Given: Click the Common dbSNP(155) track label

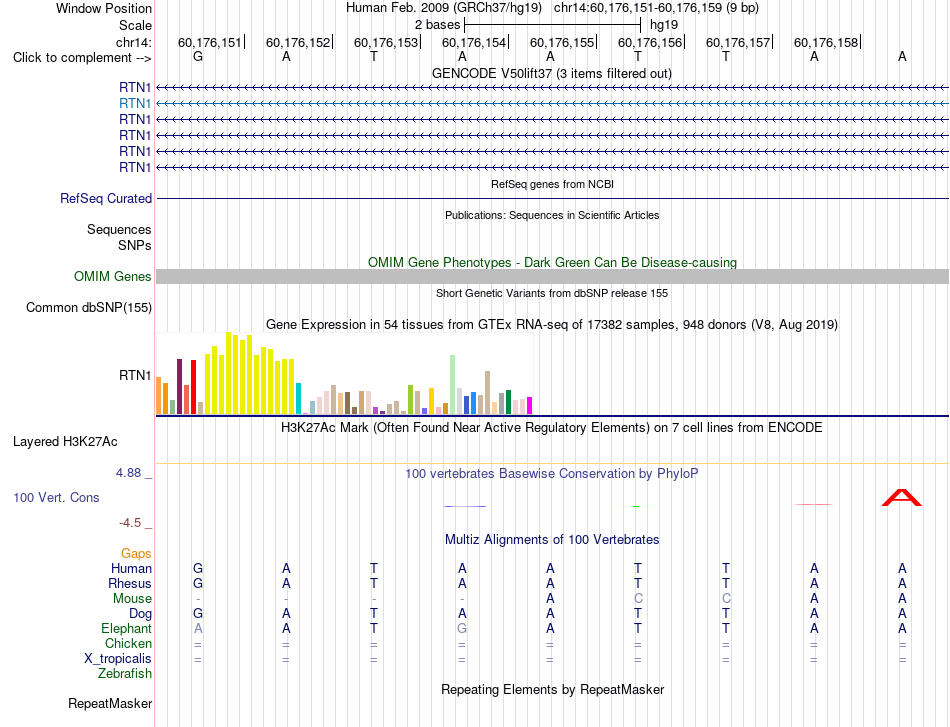Looking at the screenshot, I should coord(88,308).
